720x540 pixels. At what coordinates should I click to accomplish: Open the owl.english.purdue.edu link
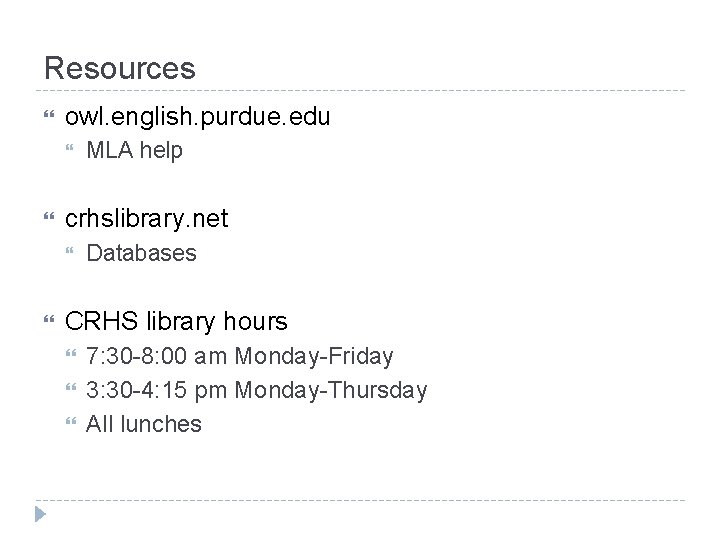pos(197,117)
